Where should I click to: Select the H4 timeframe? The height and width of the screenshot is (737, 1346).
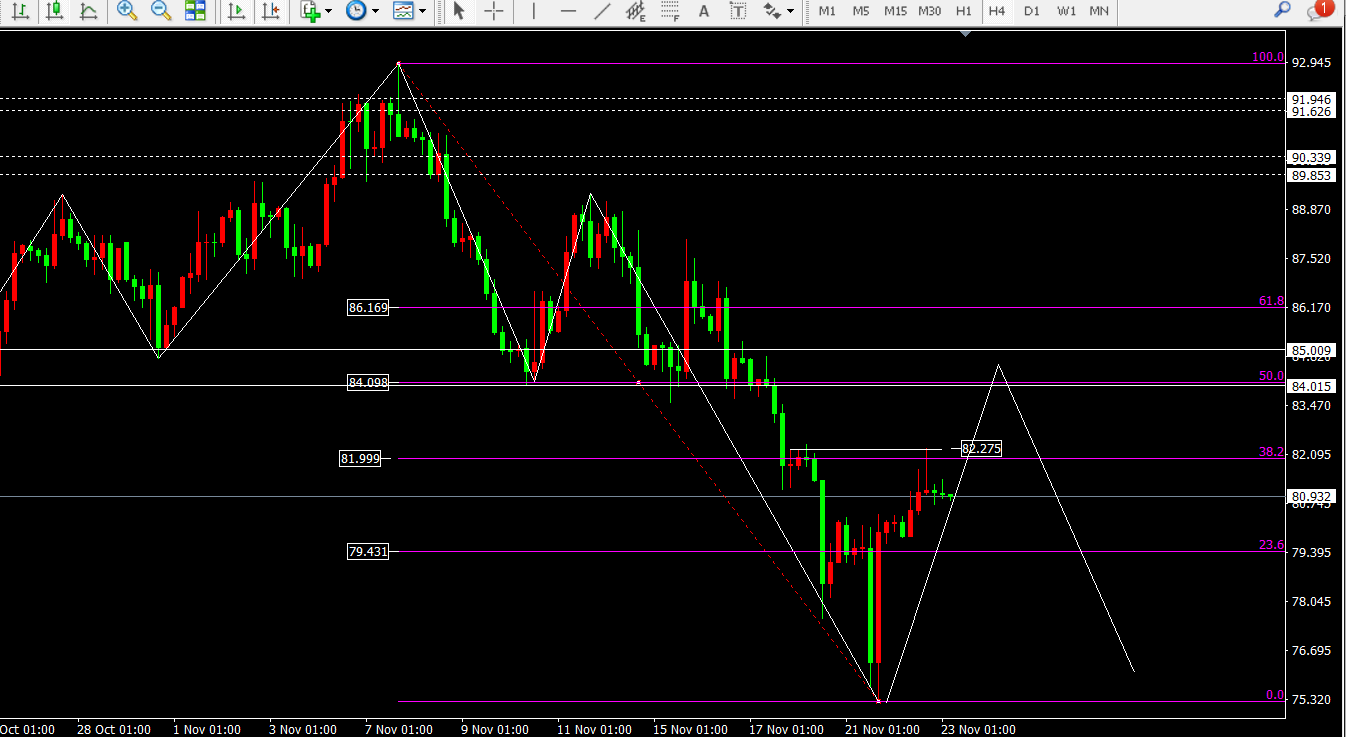point(997,11)
